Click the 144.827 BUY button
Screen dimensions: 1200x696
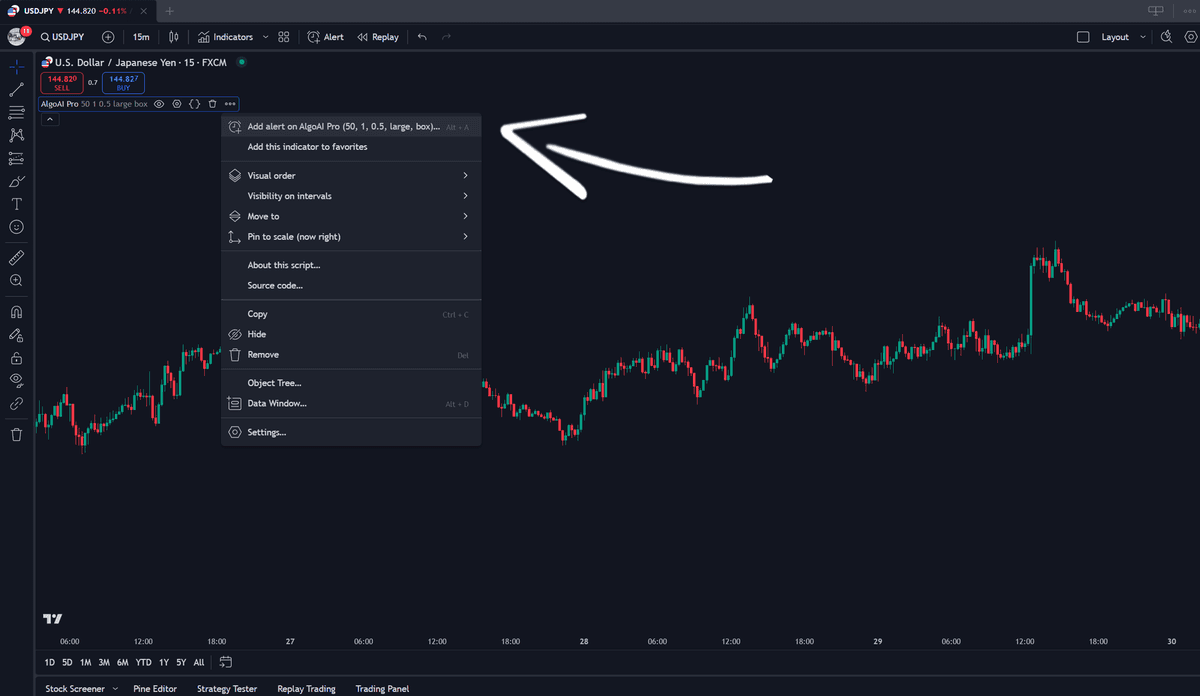(x=124, y=82)
